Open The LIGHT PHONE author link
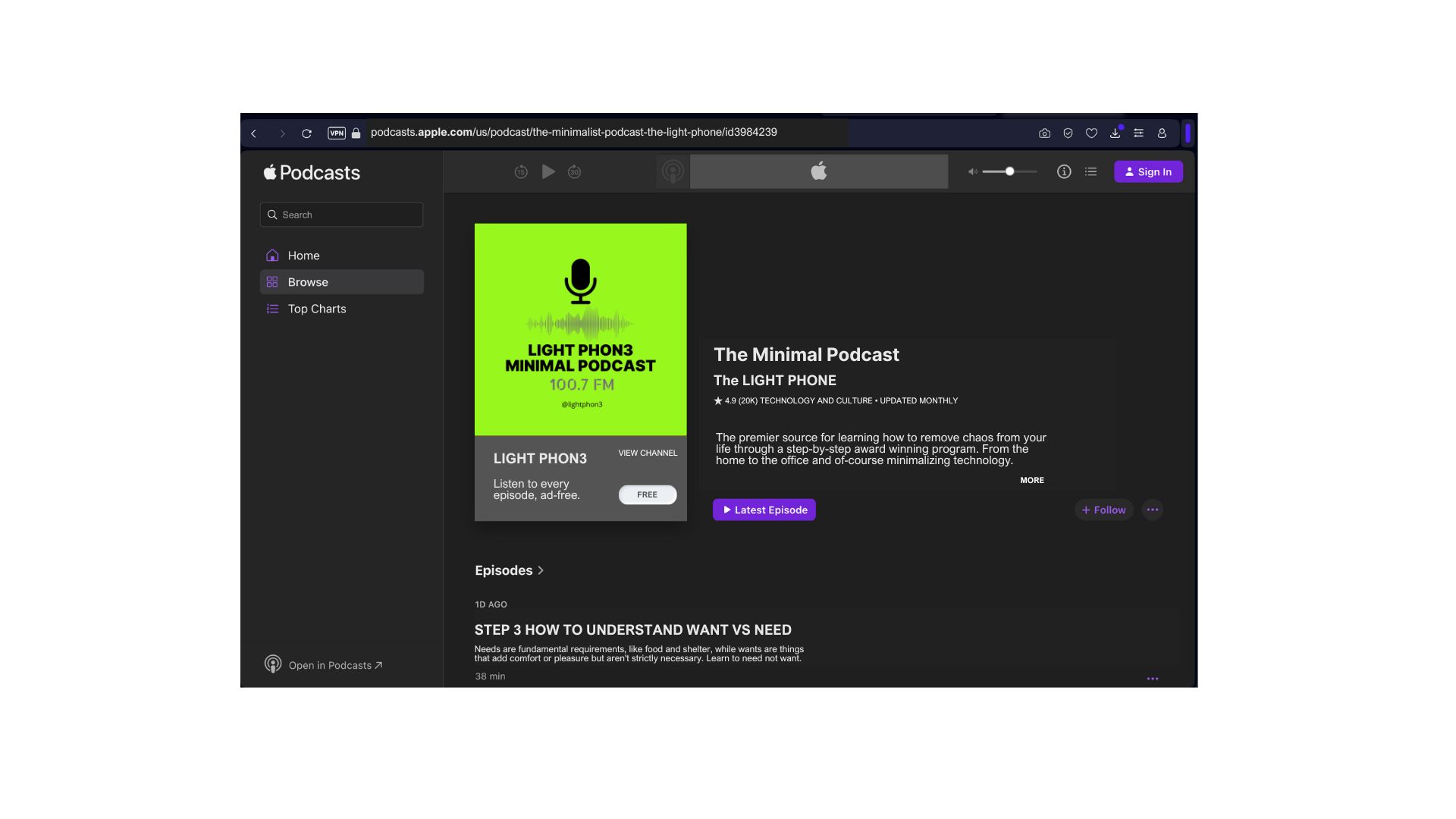Viewport: 1456px width, 819px height. pyautogui.click(x=774, y=381)
